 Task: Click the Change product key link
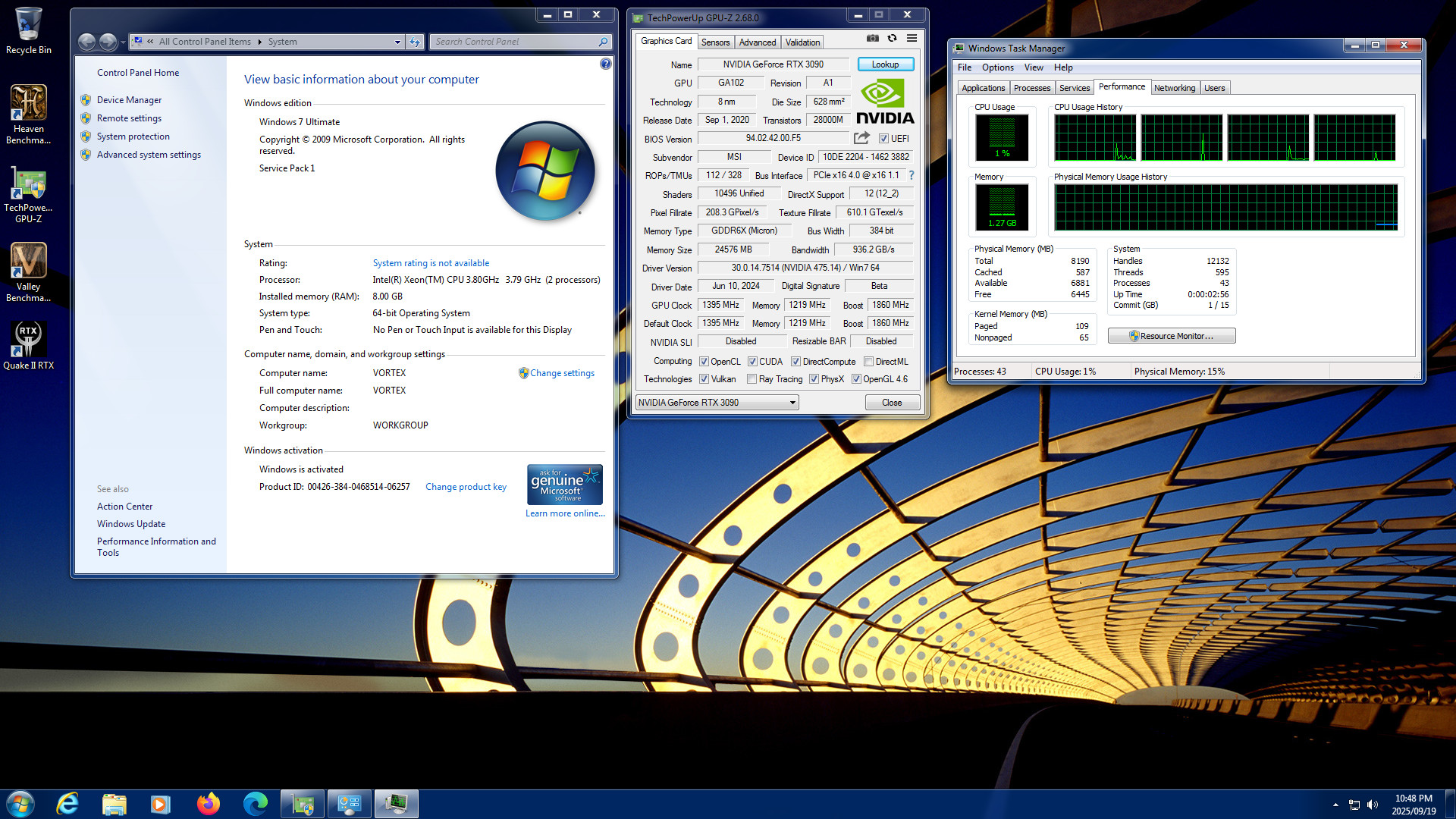[x=466, y=487]
